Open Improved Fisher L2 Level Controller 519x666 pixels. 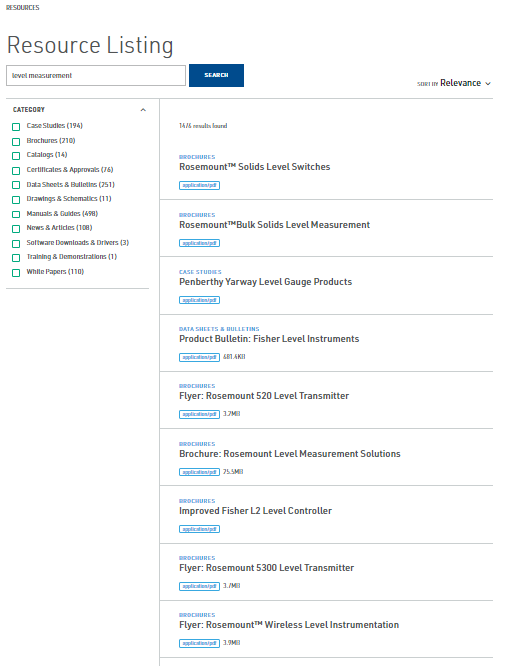(x=255, y=511)
